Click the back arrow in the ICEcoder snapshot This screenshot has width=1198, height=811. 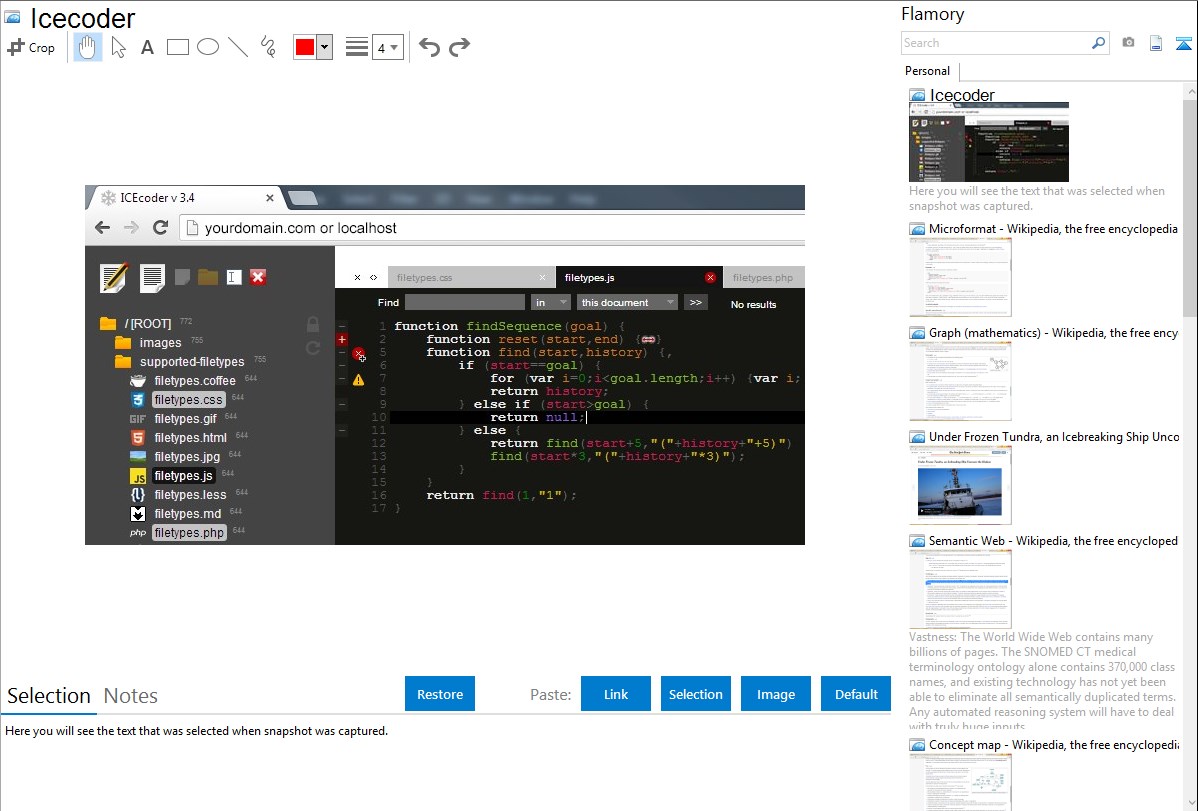tap(102, 227)
